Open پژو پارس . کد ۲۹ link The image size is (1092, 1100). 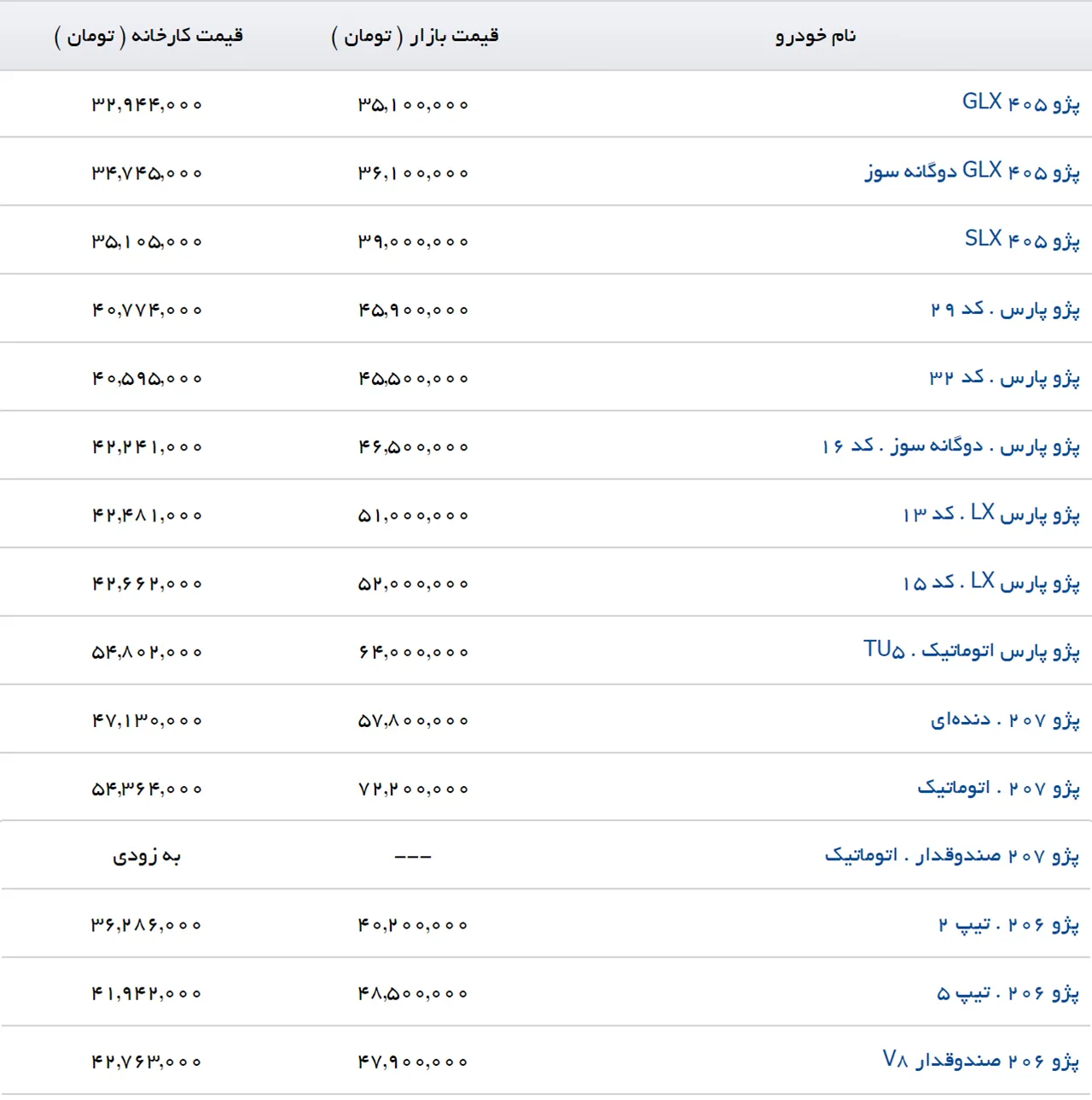click(x=1005, y=309)
